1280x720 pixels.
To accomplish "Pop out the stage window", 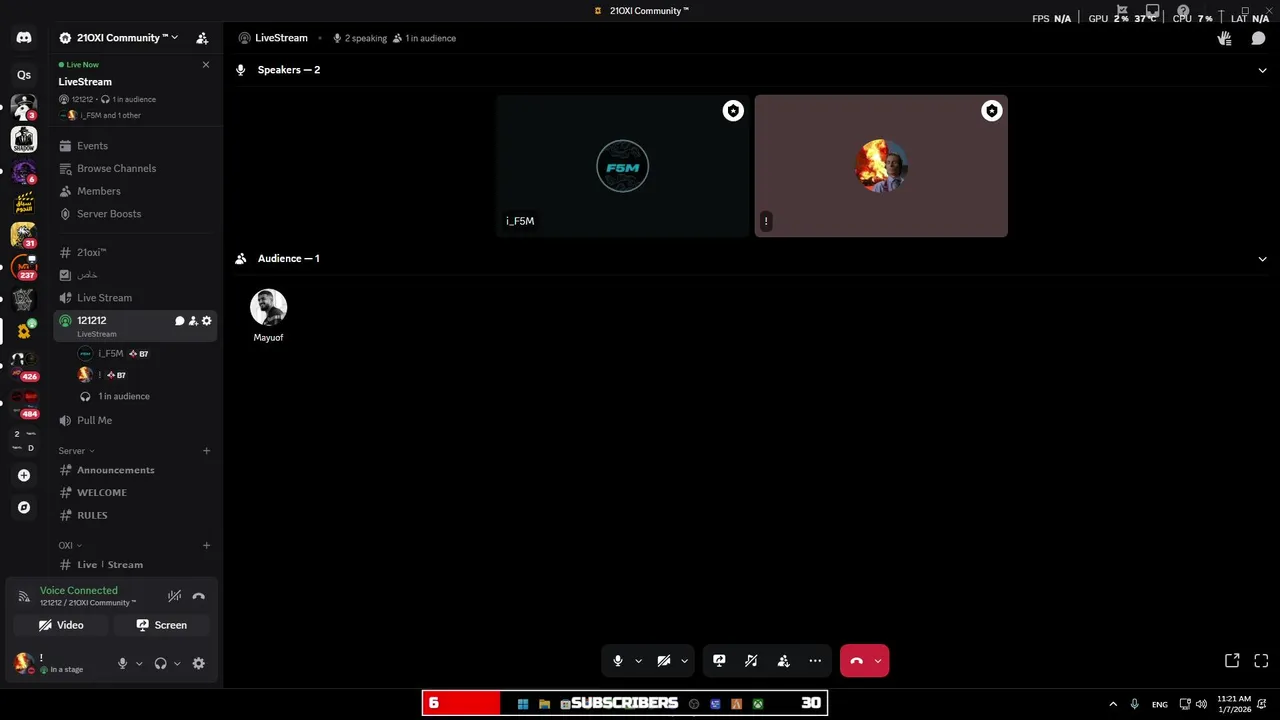I will point(1232,661).
